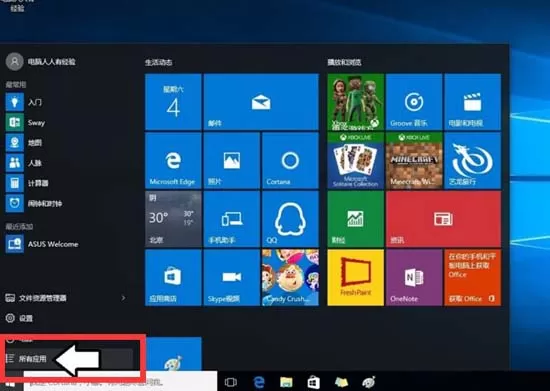Open the purple OneNote tile

pos(414,277)
